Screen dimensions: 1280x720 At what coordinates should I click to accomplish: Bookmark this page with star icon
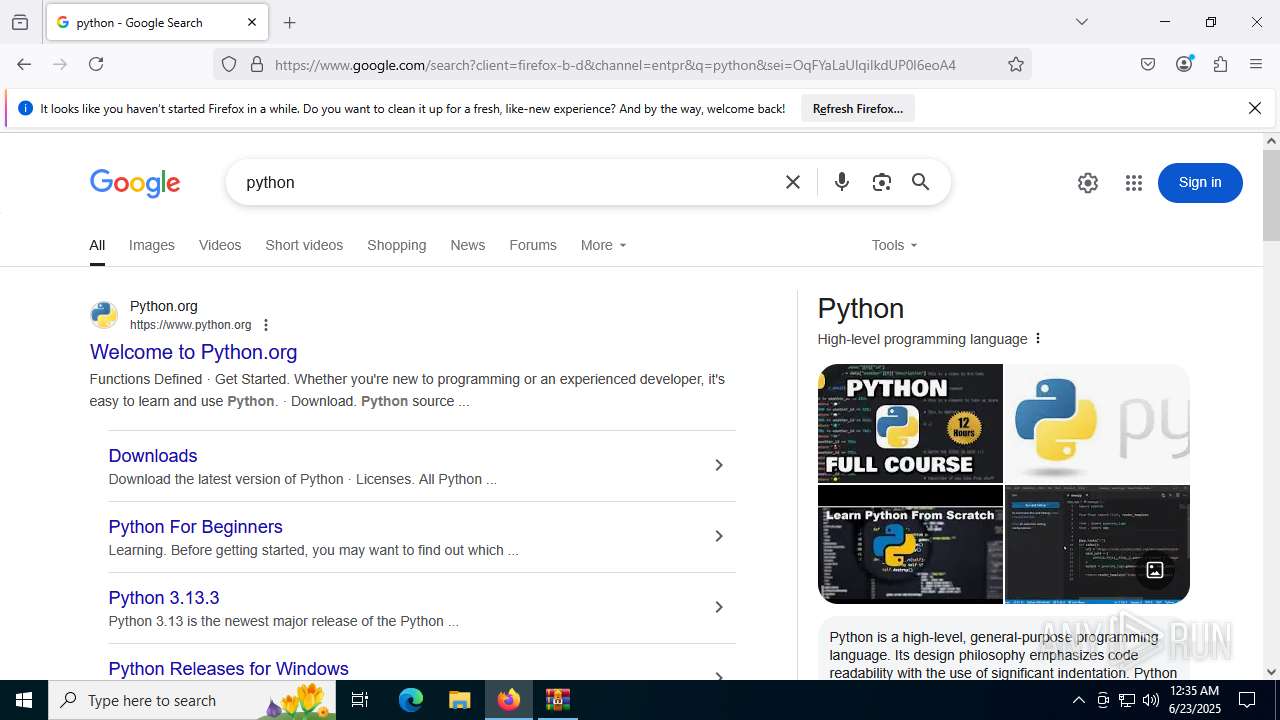point(1016,65)
